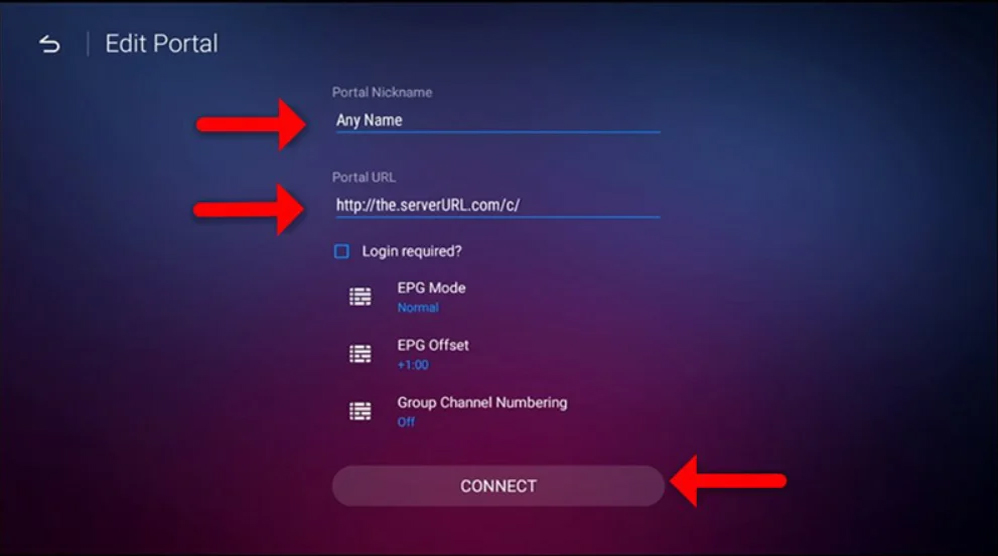Select the 'Off' channel numbering value
Image resolution: width=998 pixels, height=556 pixels.
tap(406, 422)
